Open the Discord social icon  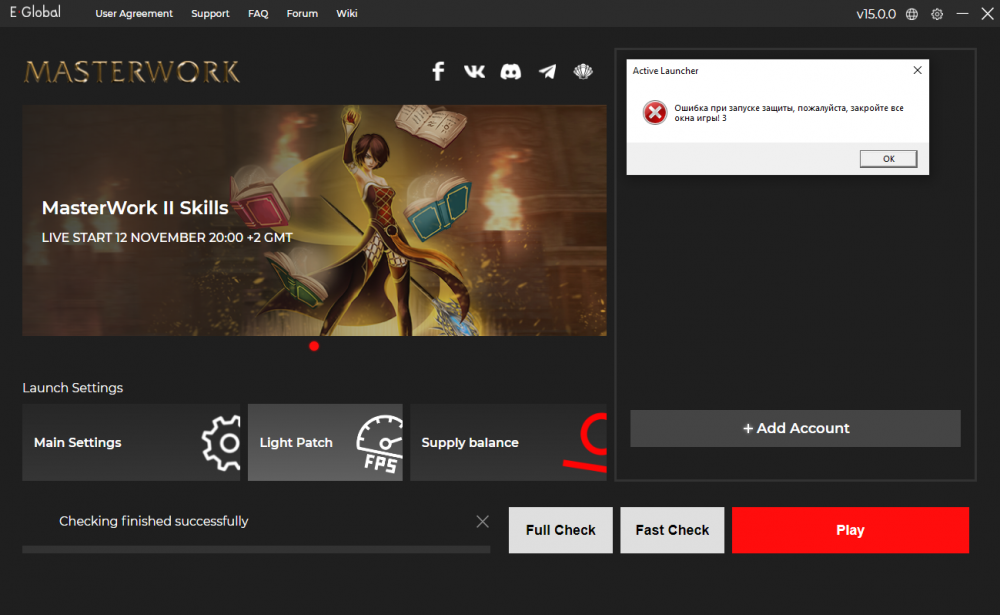(x=510, y=71)
